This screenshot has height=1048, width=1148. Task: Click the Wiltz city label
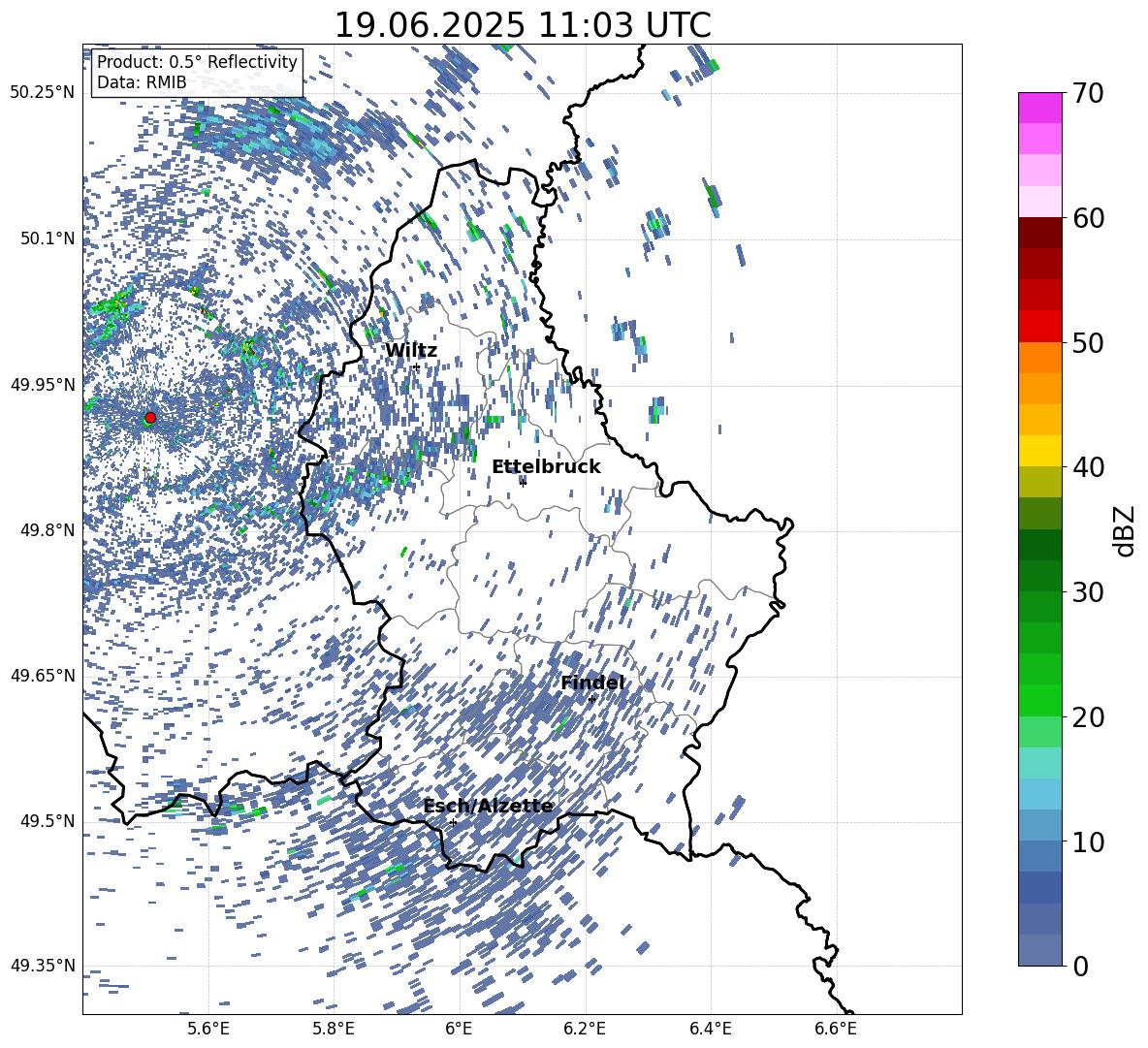[x=411, y=351]
